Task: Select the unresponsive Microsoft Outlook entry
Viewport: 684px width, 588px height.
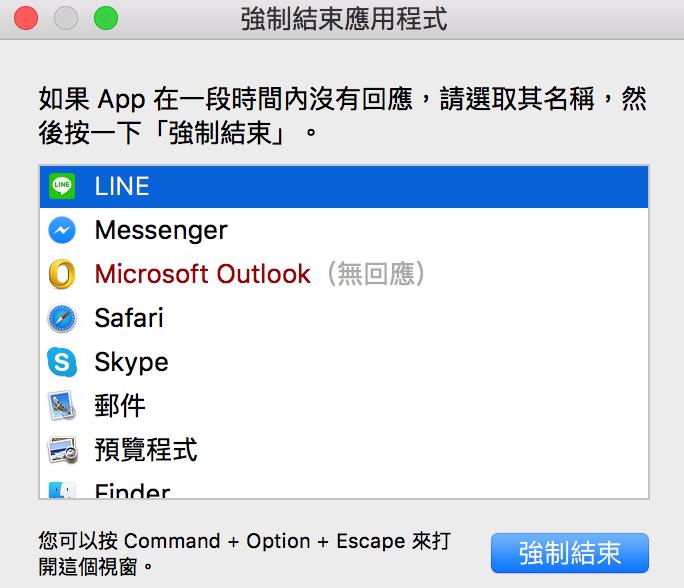Action: 344,274
